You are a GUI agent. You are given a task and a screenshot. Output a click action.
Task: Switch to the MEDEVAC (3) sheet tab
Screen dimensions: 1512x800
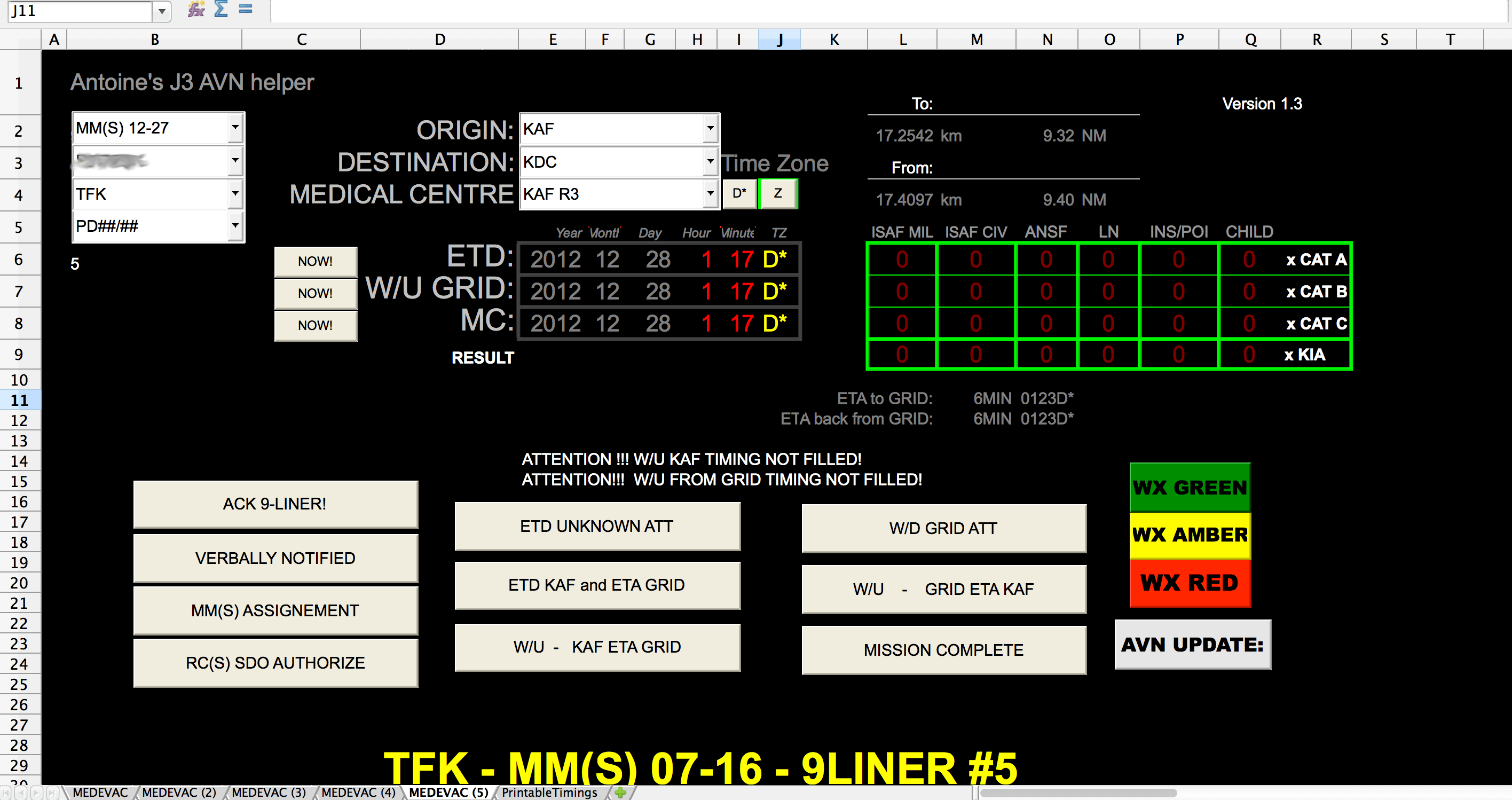coord(269,793)
